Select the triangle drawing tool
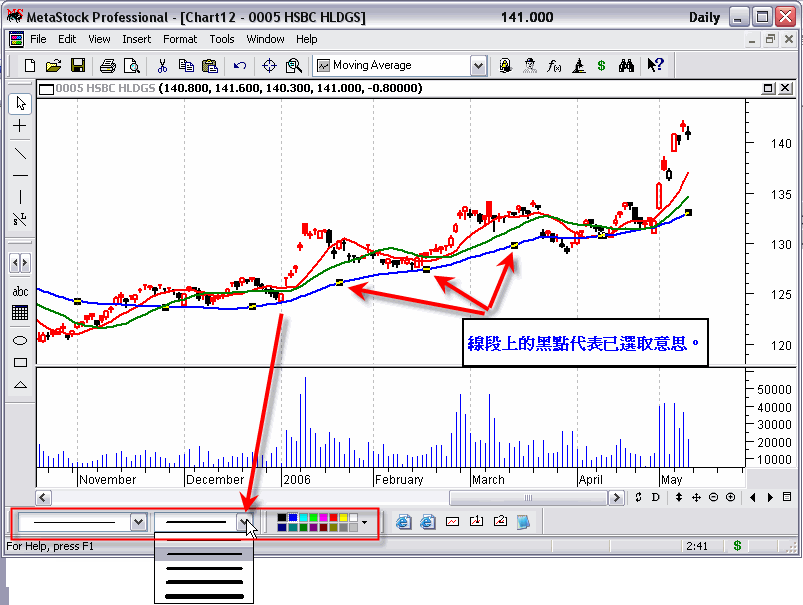Screen dimensions: 803x605 coord(20,385)
